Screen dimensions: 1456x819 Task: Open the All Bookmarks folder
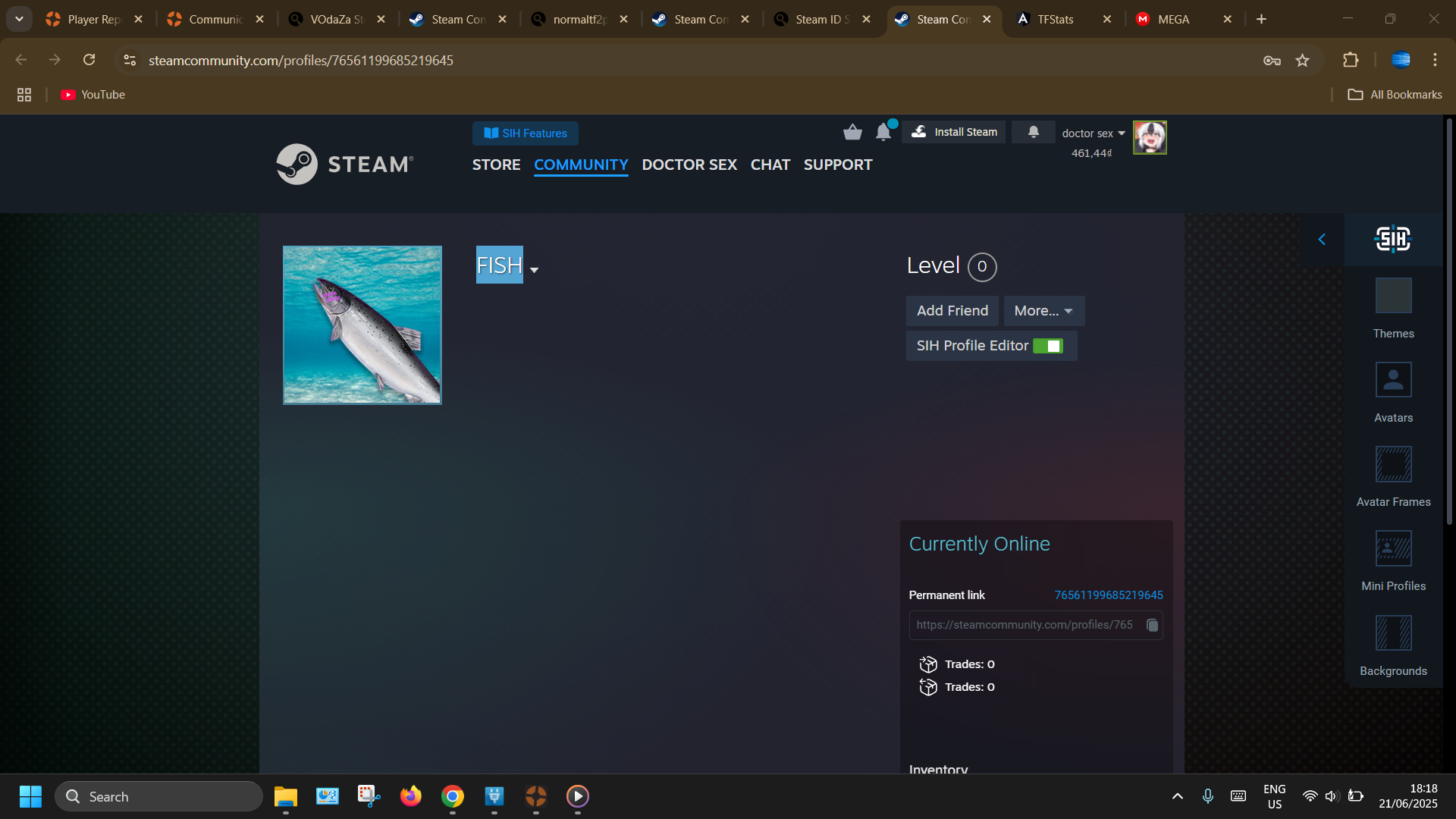(1395, 95)
